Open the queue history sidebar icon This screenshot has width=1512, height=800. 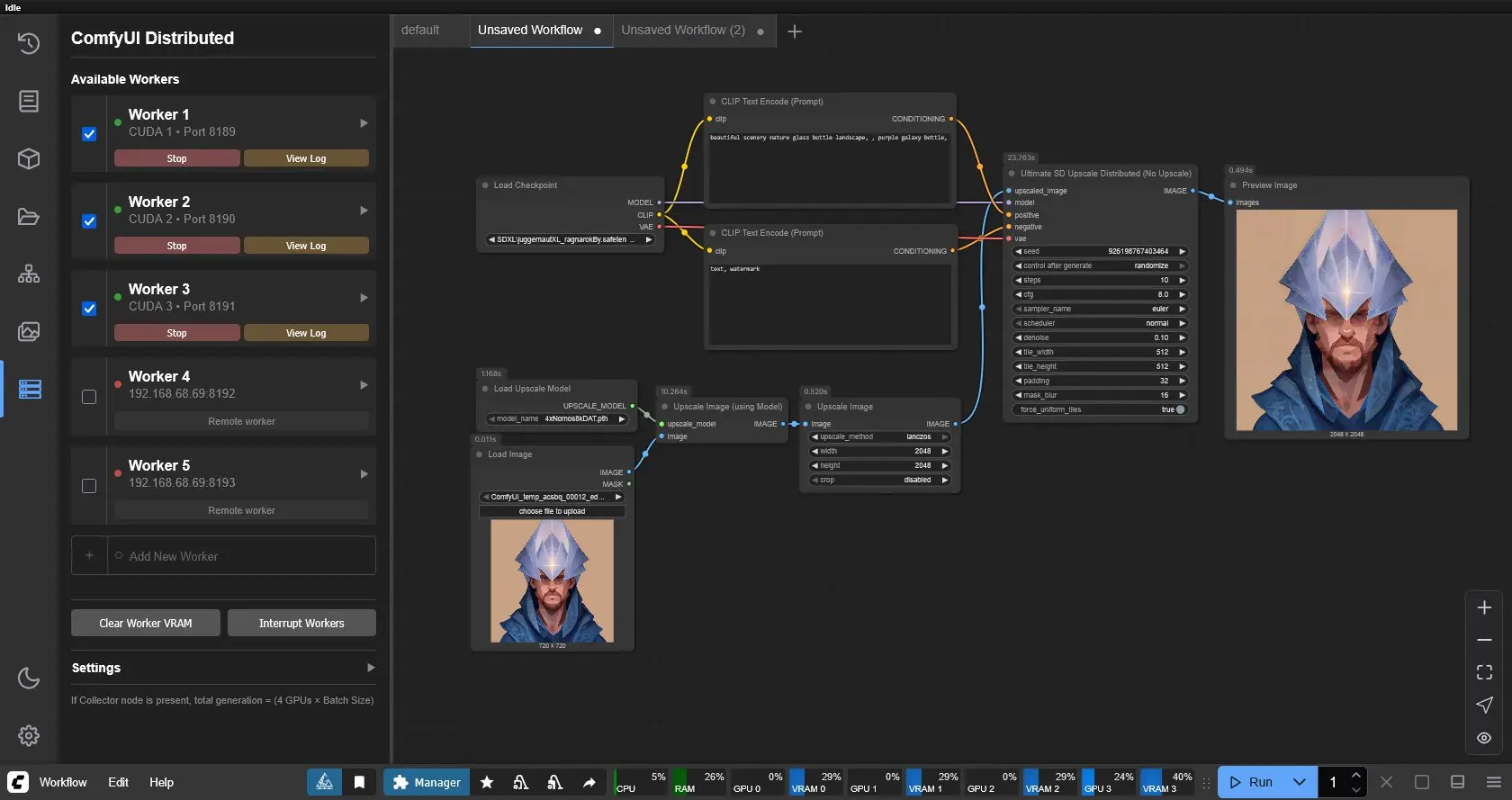click(29, 43)
